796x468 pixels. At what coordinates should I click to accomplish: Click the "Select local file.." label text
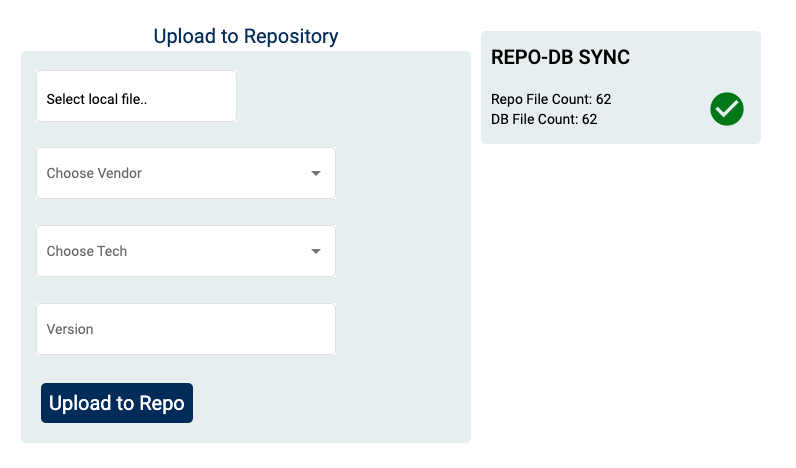[97, 99]
